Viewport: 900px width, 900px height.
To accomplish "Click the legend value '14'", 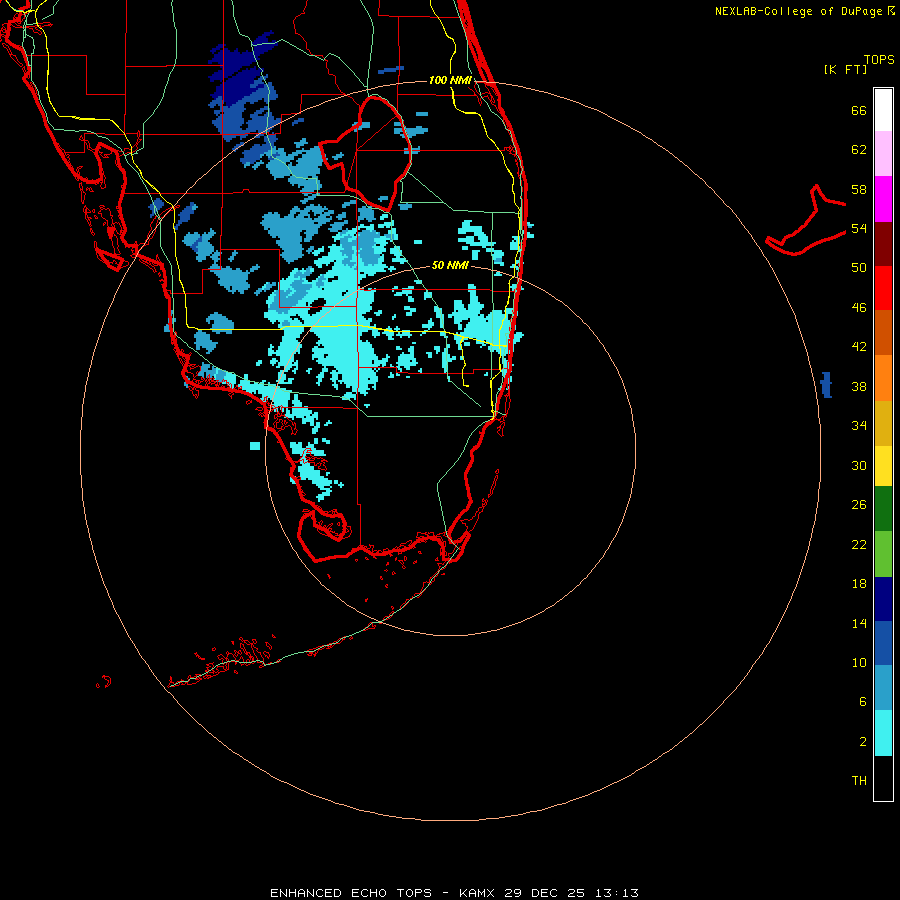I will [859, 623].
